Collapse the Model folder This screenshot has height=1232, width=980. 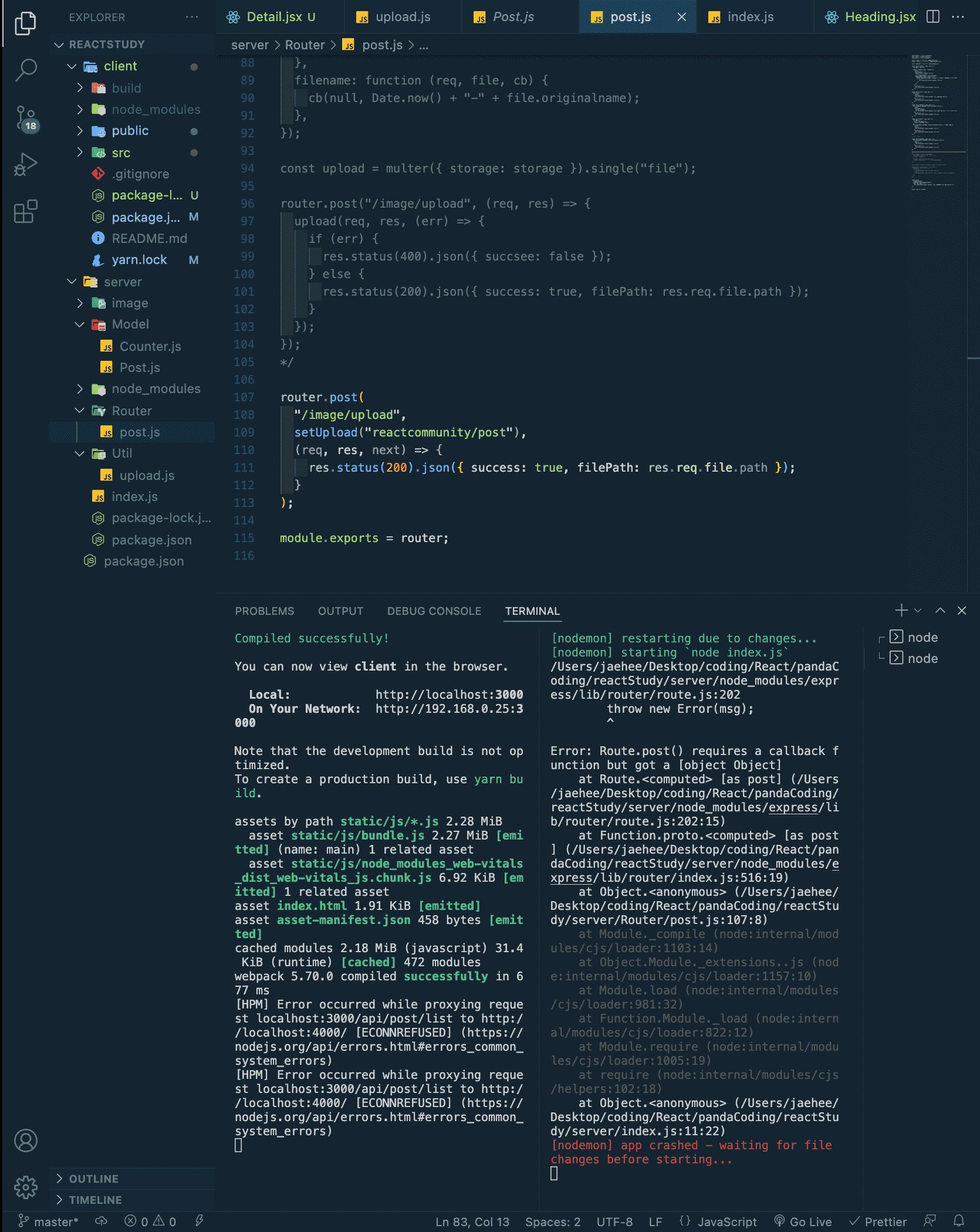(132, 324)
